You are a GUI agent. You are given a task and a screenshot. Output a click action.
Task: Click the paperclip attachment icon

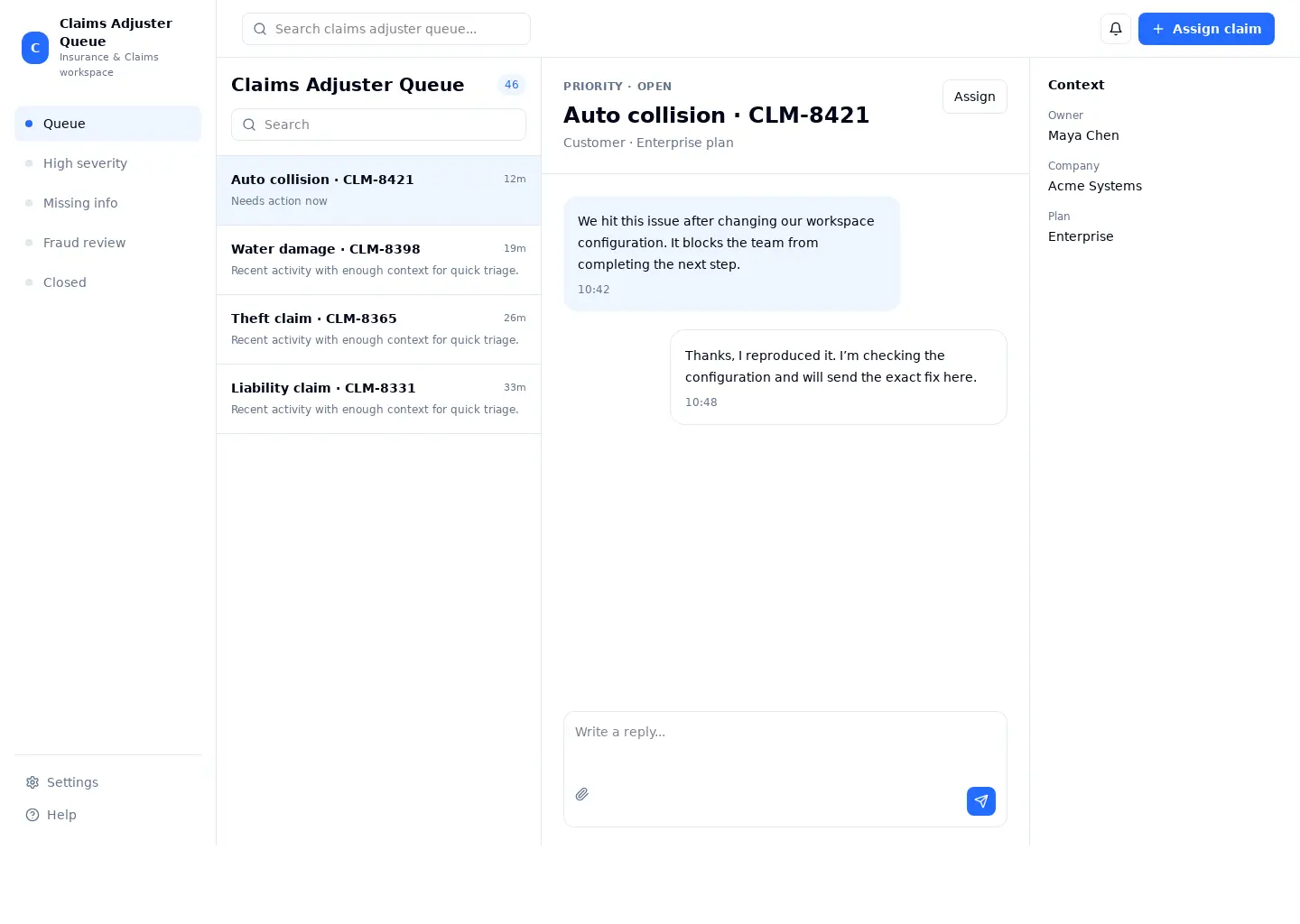tap(582, 794)
